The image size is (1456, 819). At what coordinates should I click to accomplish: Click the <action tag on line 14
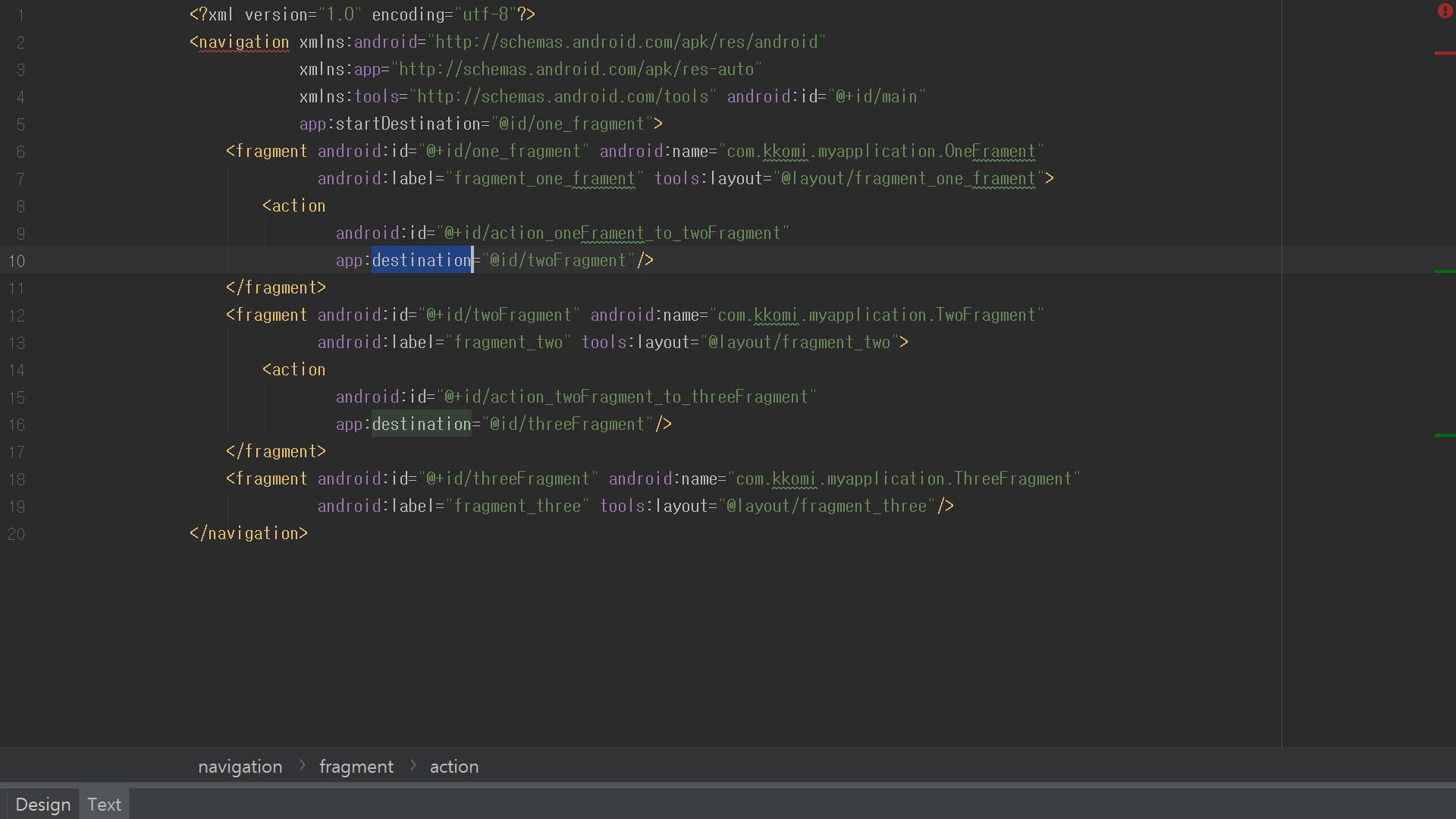[294, 369]
